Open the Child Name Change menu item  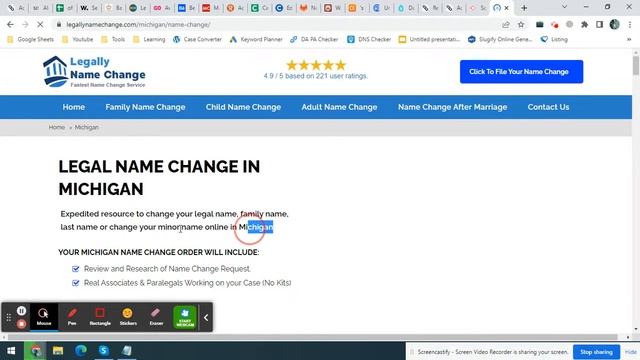coord(243,107)
